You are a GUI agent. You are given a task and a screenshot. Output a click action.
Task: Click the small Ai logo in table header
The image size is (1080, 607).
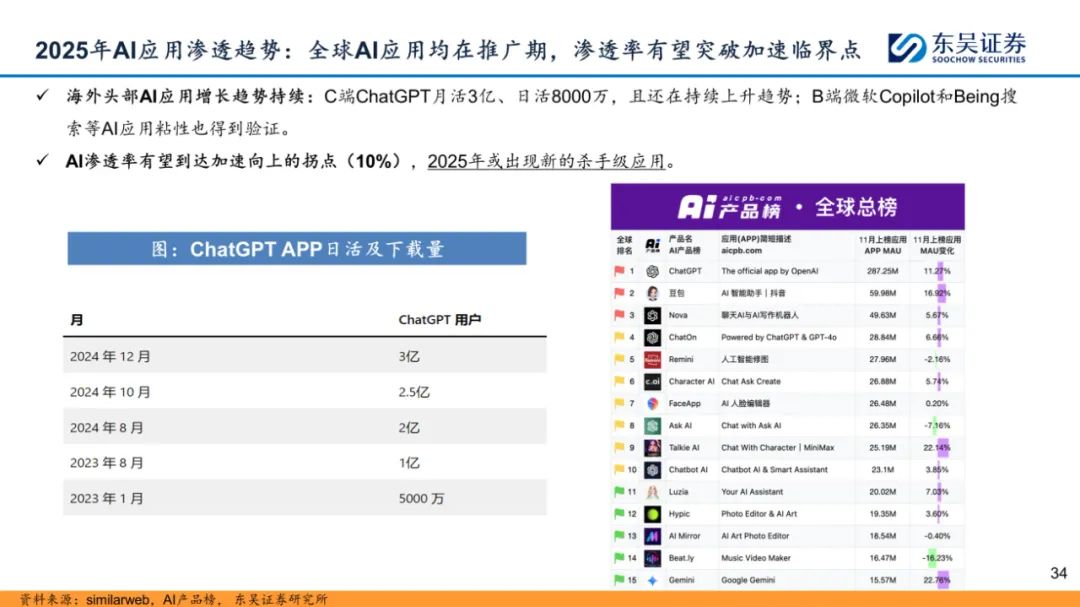point(652,245)
